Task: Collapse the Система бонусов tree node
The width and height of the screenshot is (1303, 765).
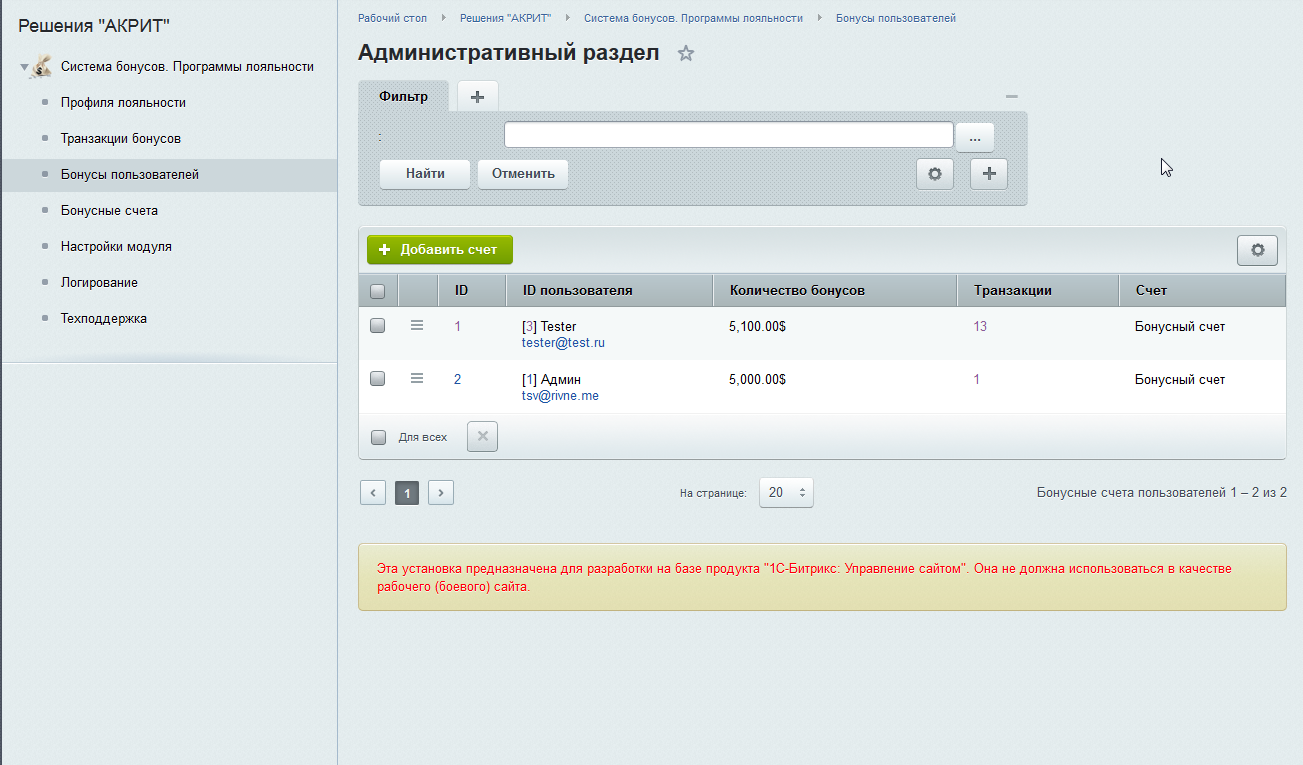Action: point(24,67)
